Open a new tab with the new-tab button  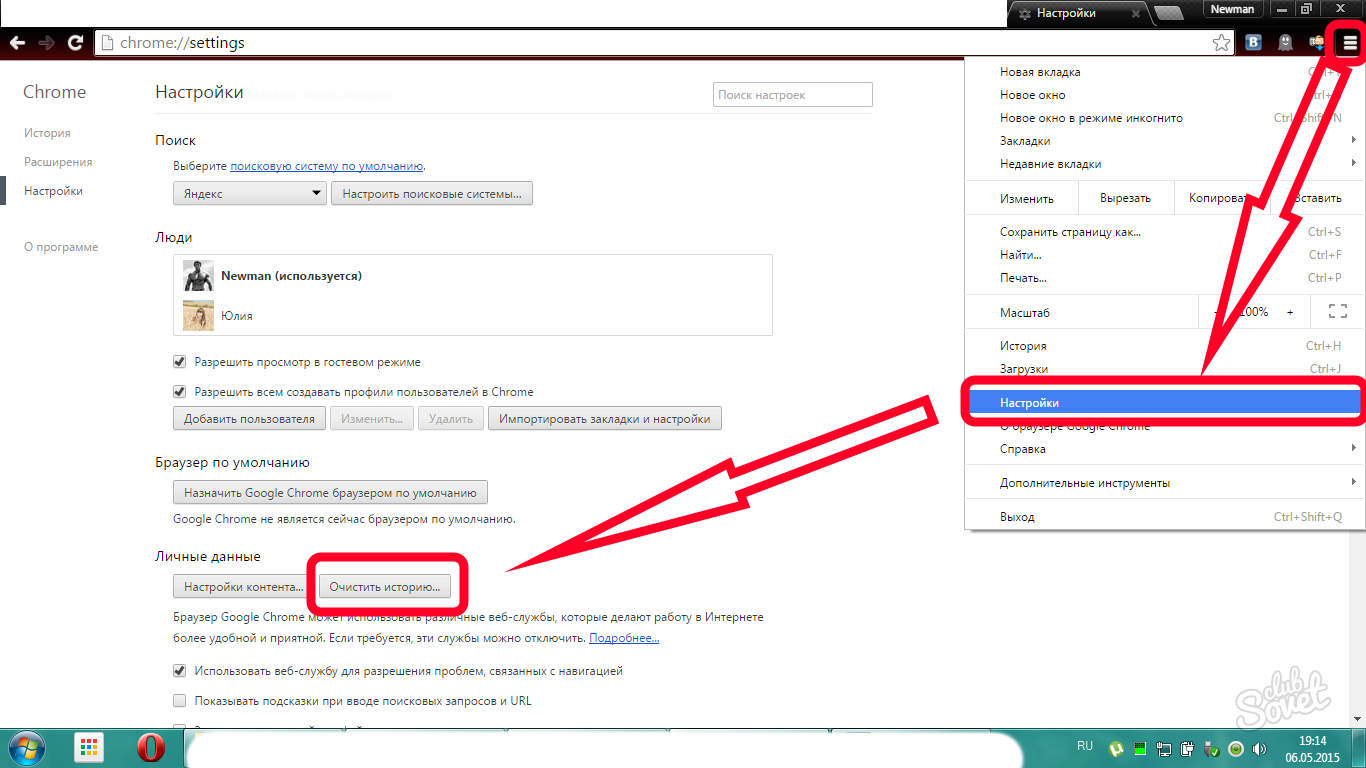point(1168,13)
